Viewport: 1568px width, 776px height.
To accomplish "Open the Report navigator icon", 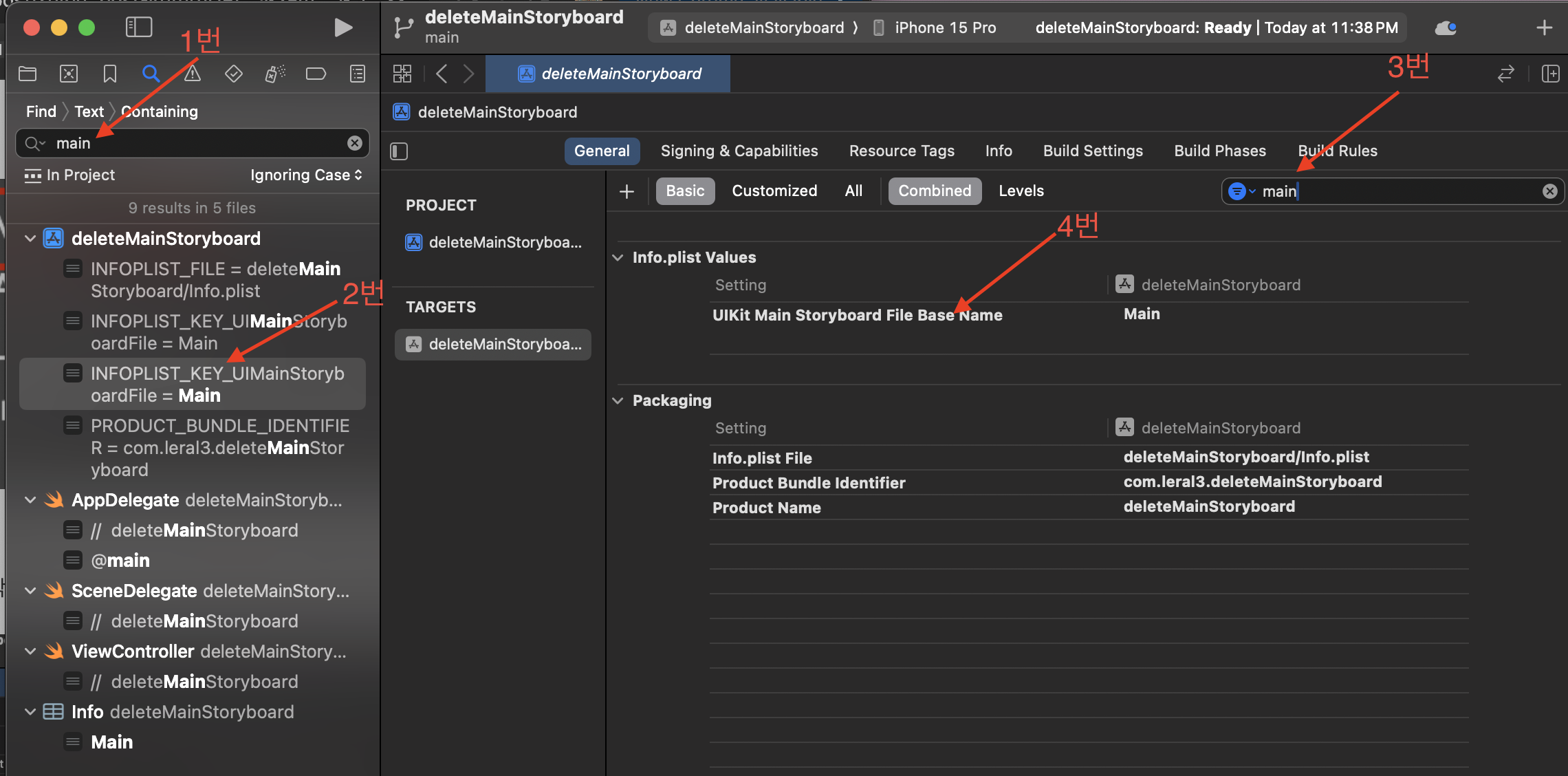I will point(358,74).
